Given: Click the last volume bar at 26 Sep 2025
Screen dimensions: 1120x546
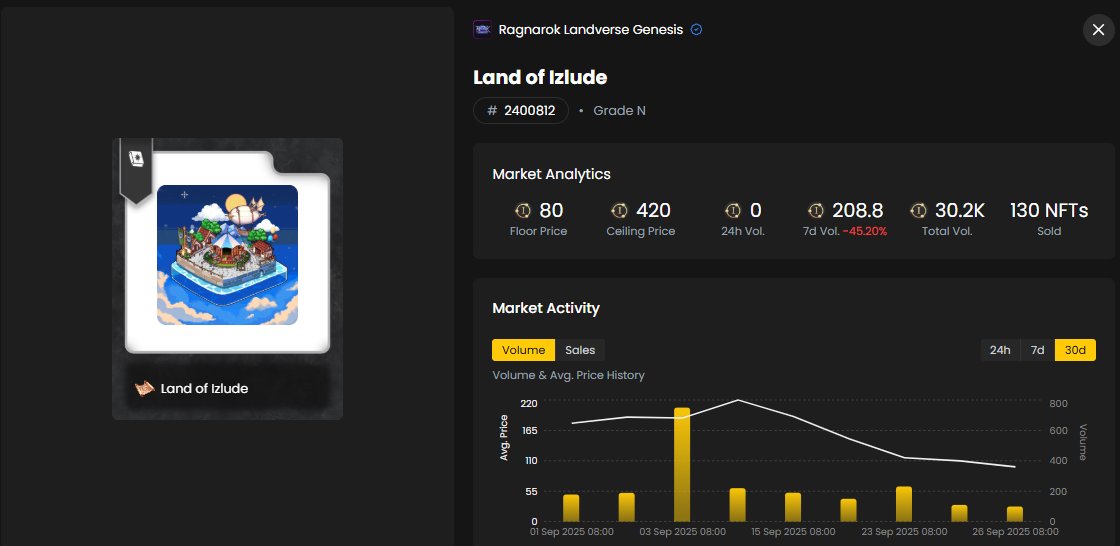Looking at the screenshot, I should coord(1015,514).
